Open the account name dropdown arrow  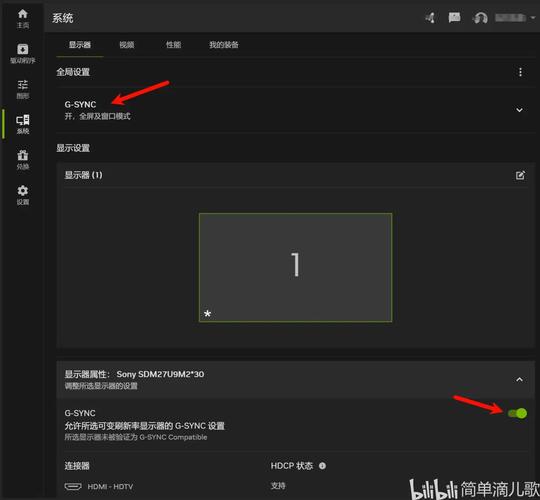533,18
